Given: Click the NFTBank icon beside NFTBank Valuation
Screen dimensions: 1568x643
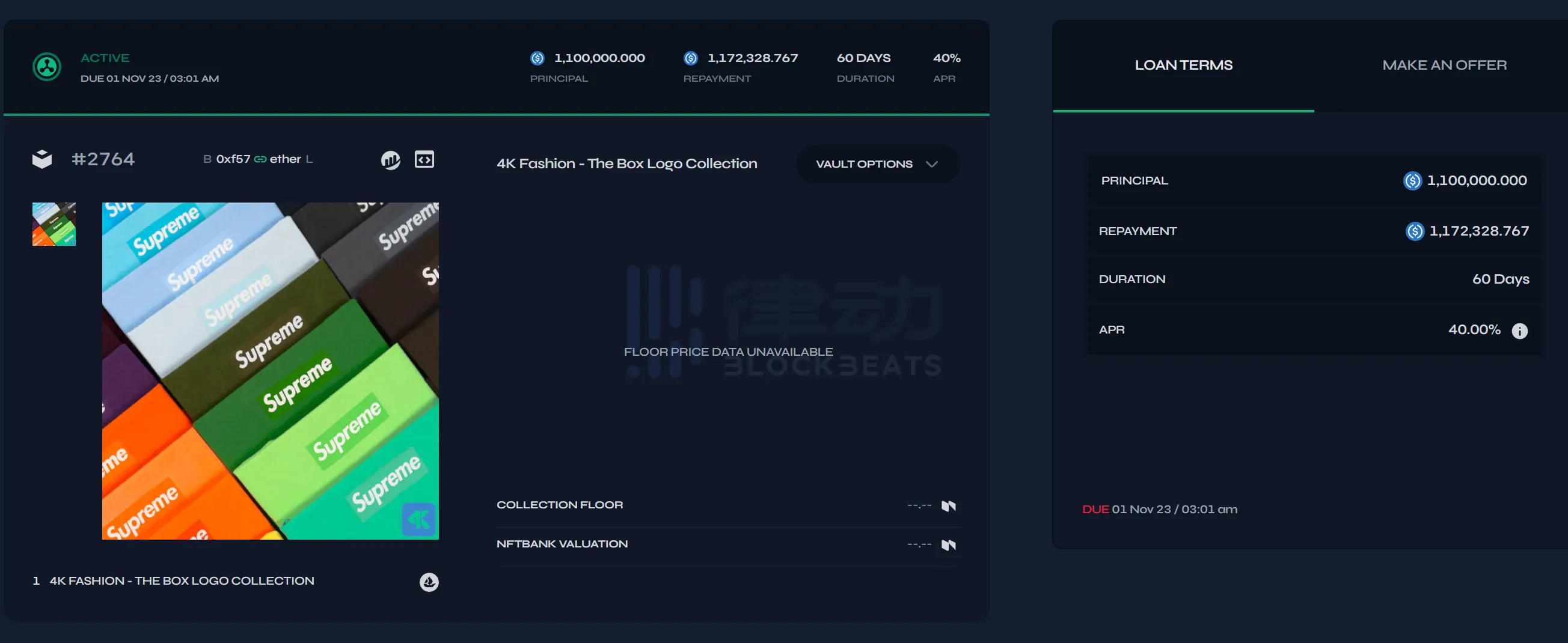Looking at the screenshot, I should tap(948, 545).
